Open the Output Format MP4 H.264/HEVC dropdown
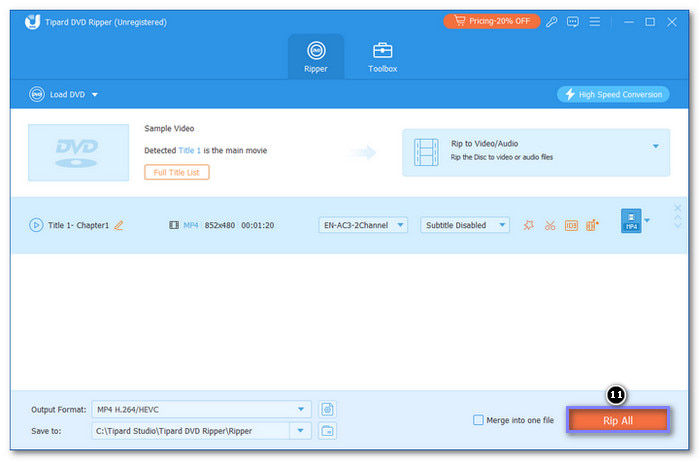This screenshot has height=461, width=700. [201, 409]
